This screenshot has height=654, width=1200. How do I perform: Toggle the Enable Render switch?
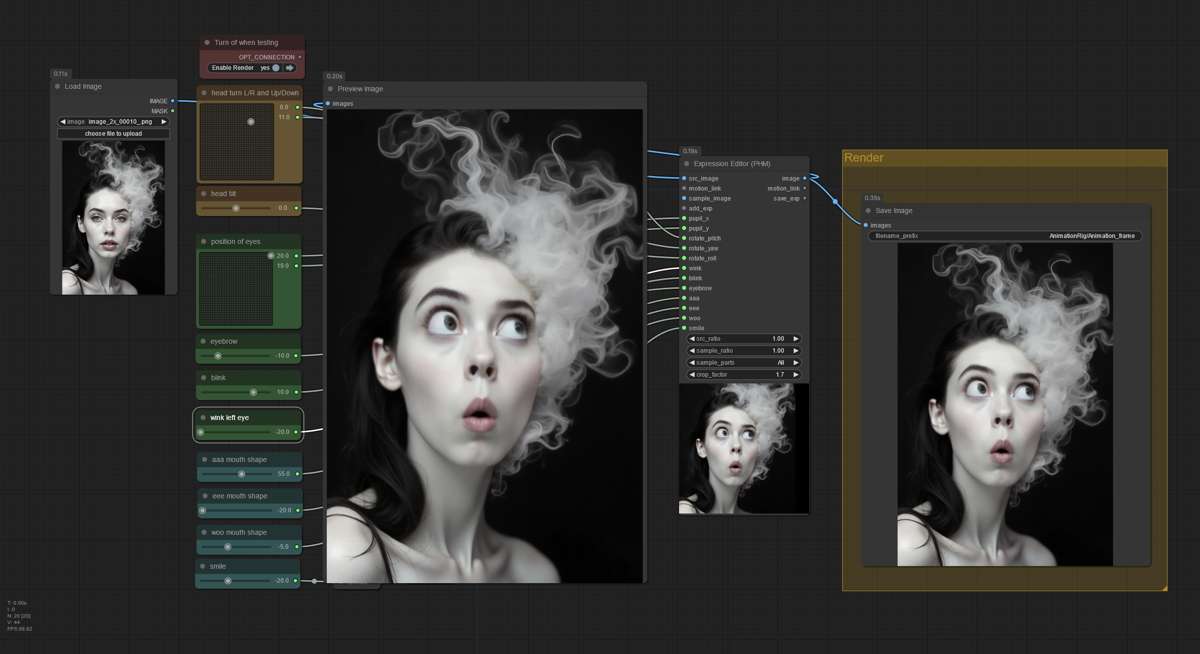pyautogui.click(x=276, y=68)
